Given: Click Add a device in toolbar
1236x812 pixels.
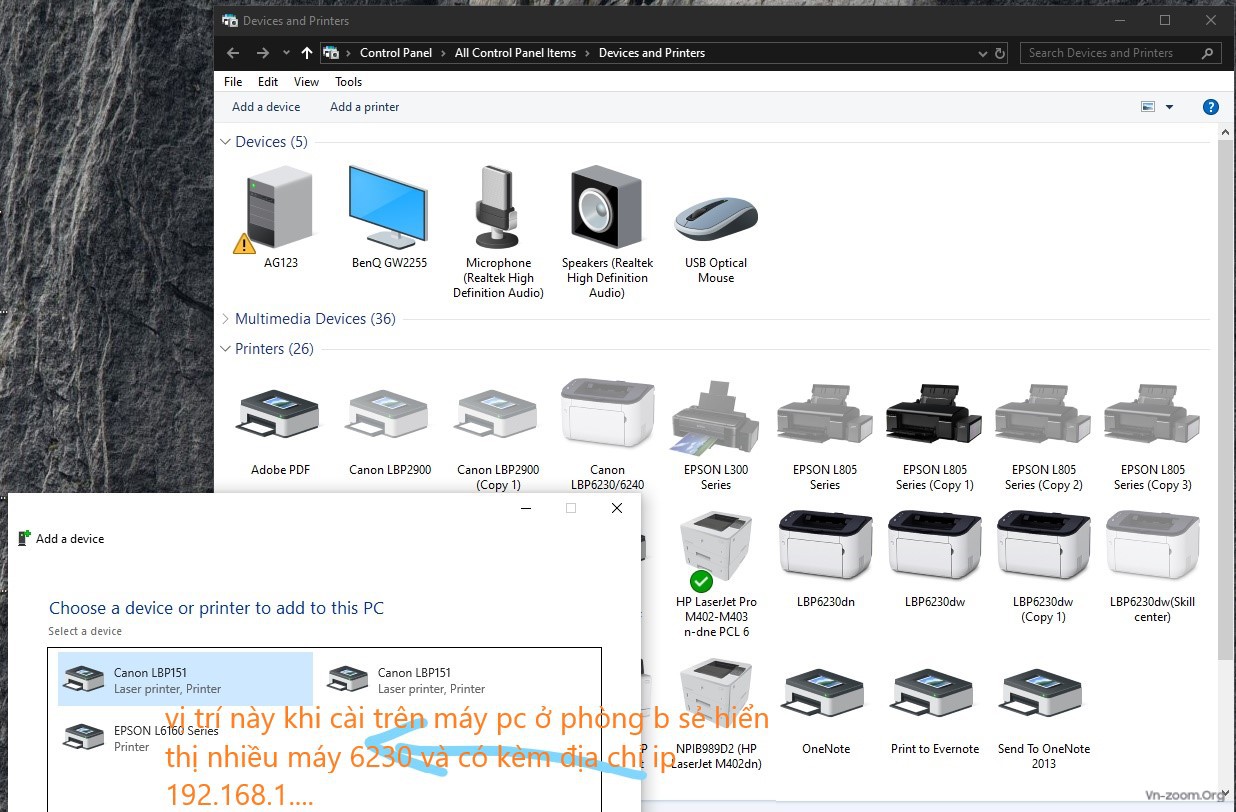Looking at the screenshot, I should point(266,107).
